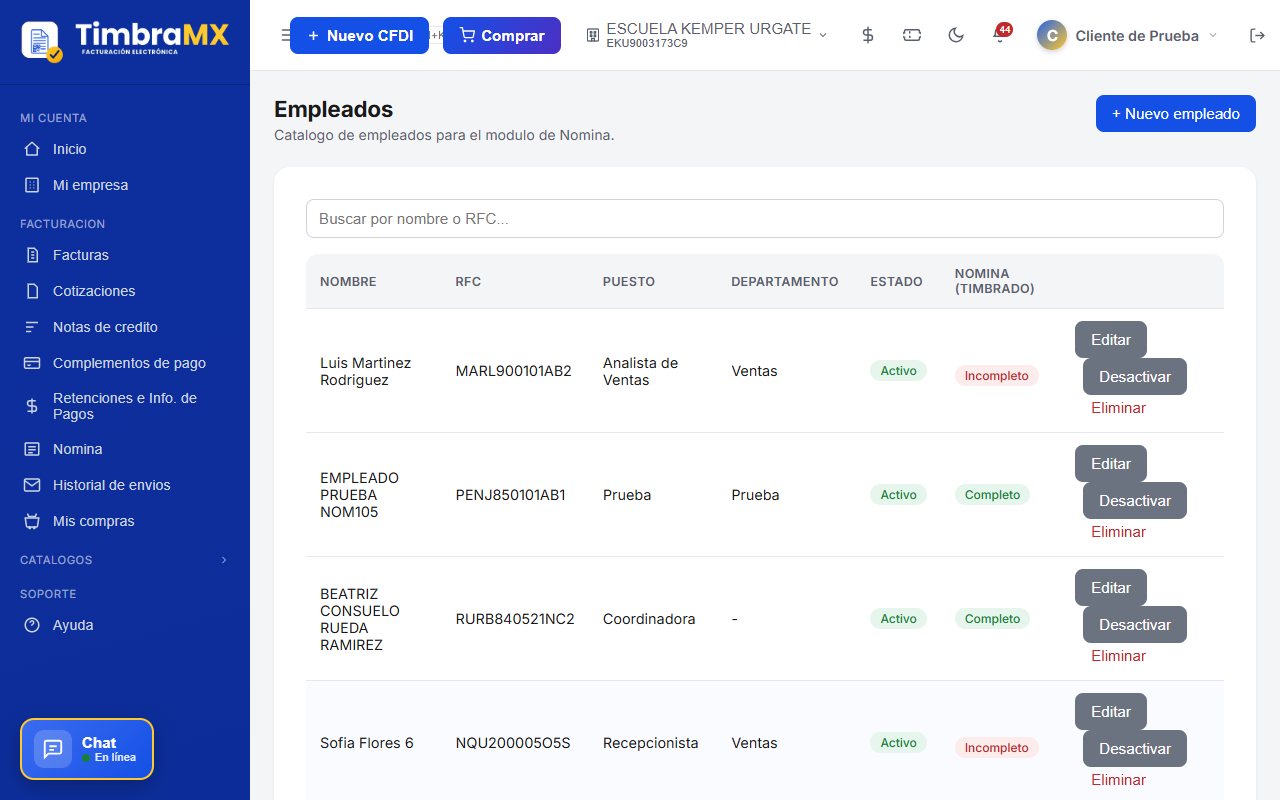Image resolution: width=1280 pixels, height=800 pixels.
Task: Click the building icon next to ESCUELA KEMPER URGATE
Action: [x=592, y=36]
